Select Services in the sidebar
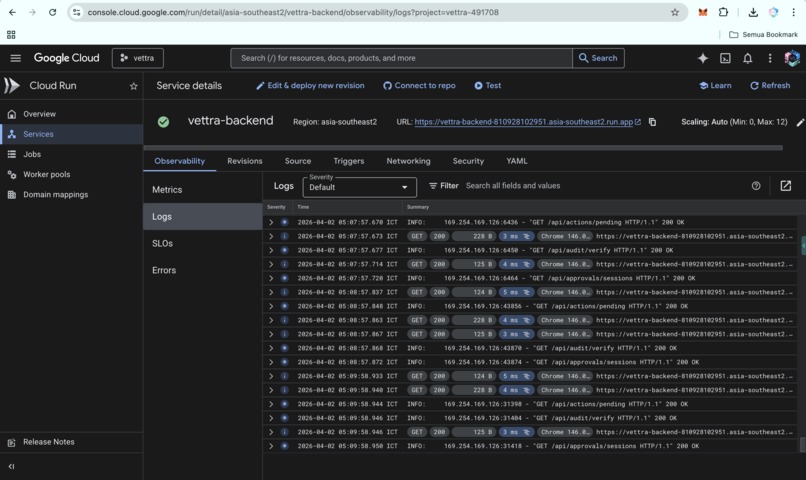 click(x=71, y=134)
